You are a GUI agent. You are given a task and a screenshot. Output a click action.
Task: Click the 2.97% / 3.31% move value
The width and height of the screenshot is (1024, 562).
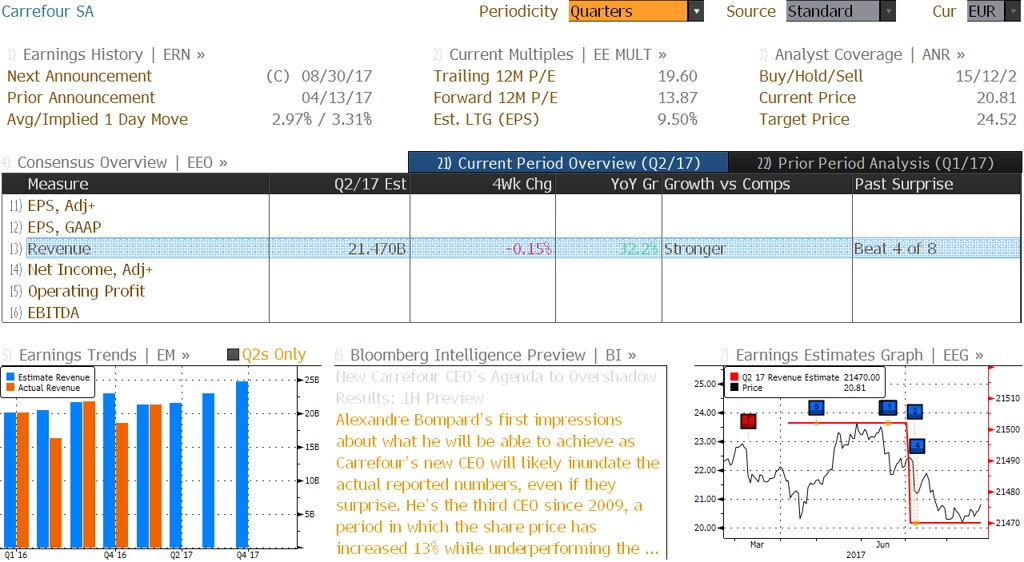click(322, 119)
